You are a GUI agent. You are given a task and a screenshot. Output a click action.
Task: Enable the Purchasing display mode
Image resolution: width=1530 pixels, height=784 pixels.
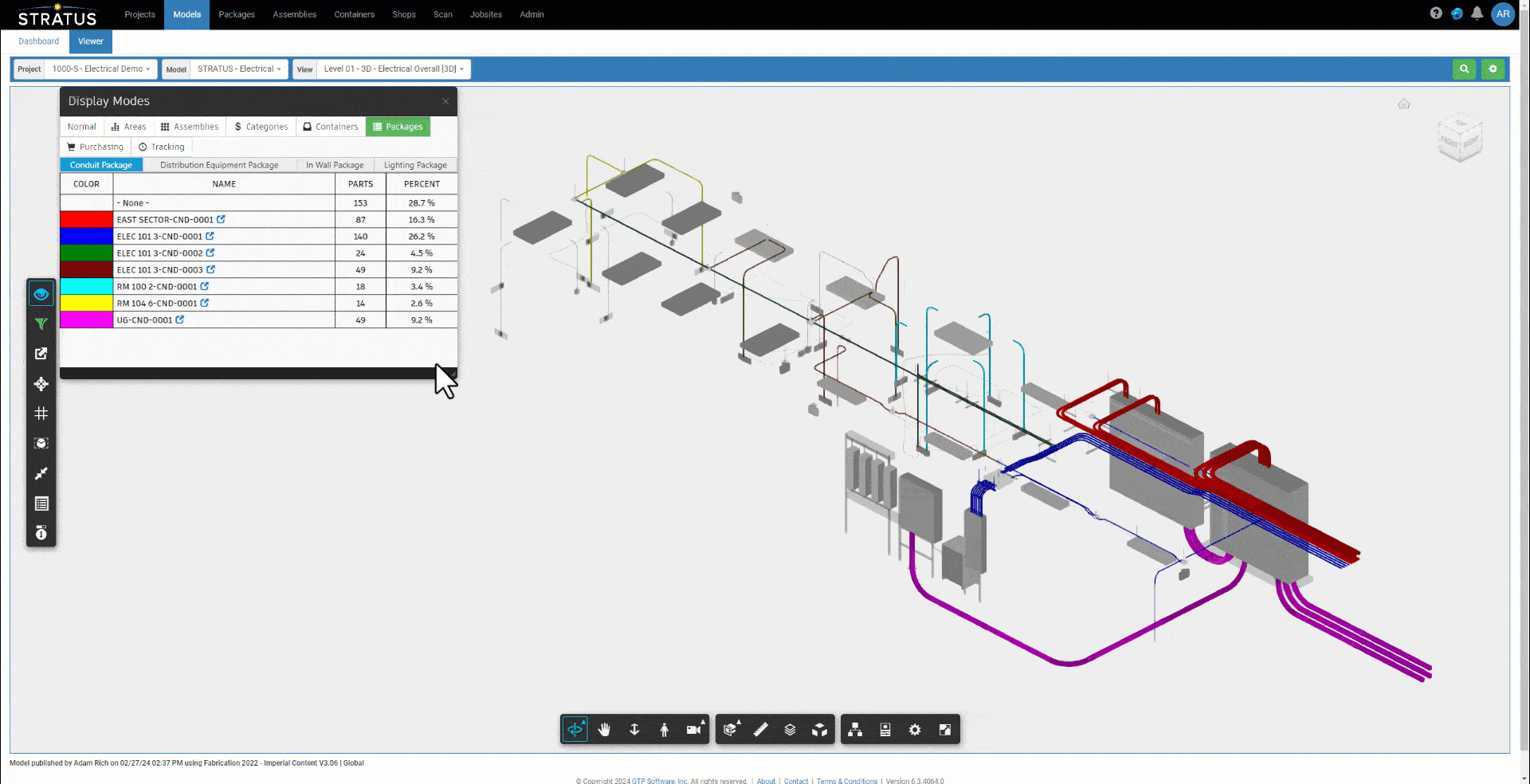point(95,147)
